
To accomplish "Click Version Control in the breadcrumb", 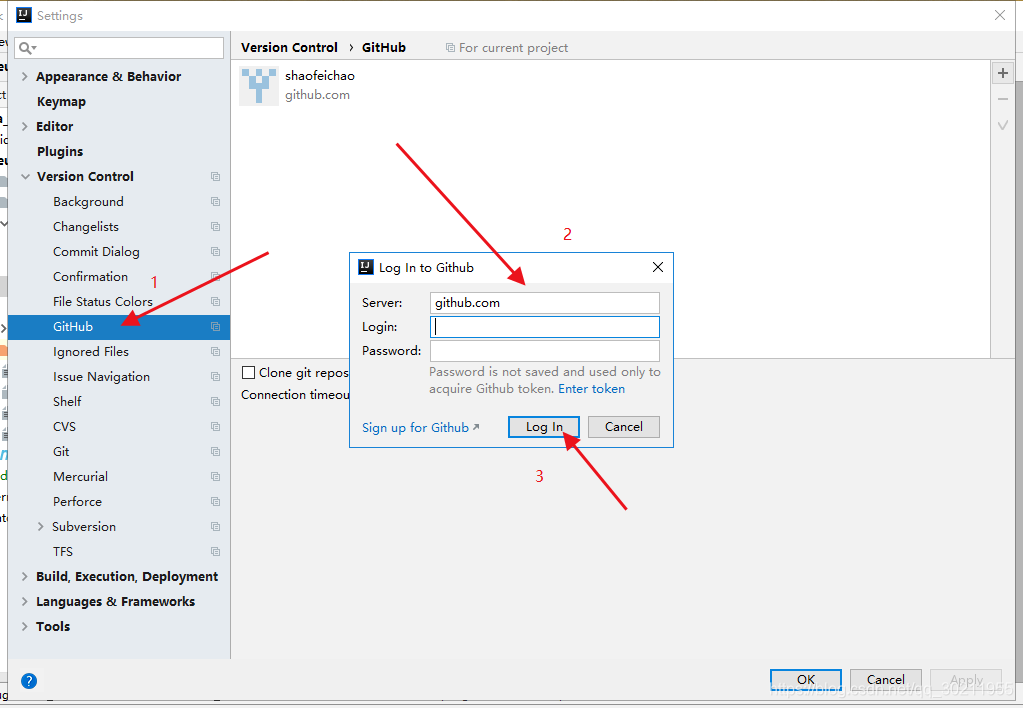I will click(289, 48).
